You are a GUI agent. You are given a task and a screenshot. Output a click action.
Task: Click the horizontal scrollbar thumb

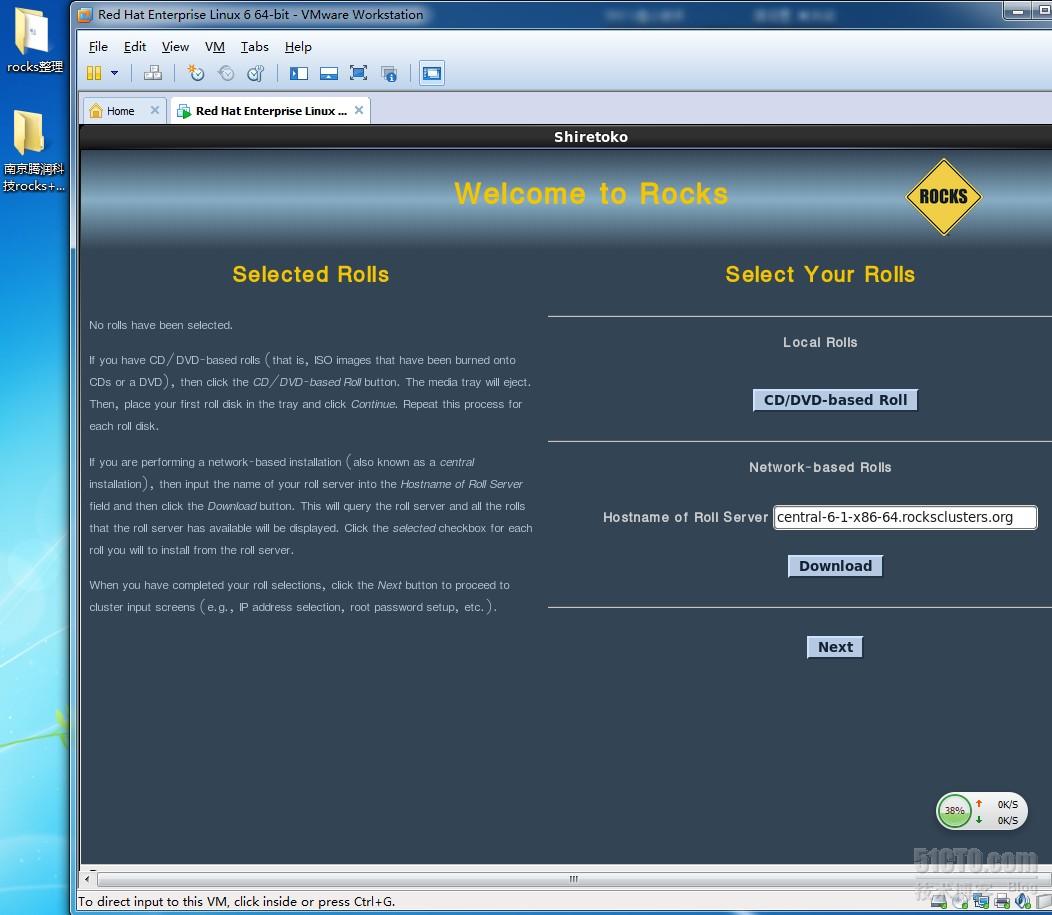coord(574,879)
